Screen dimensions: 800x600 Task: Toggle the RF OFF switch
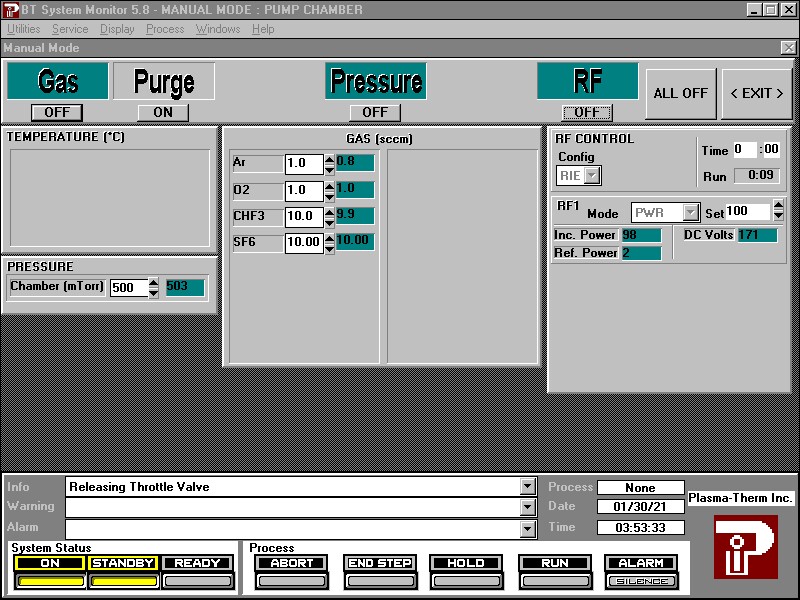[x=587, y=112]
